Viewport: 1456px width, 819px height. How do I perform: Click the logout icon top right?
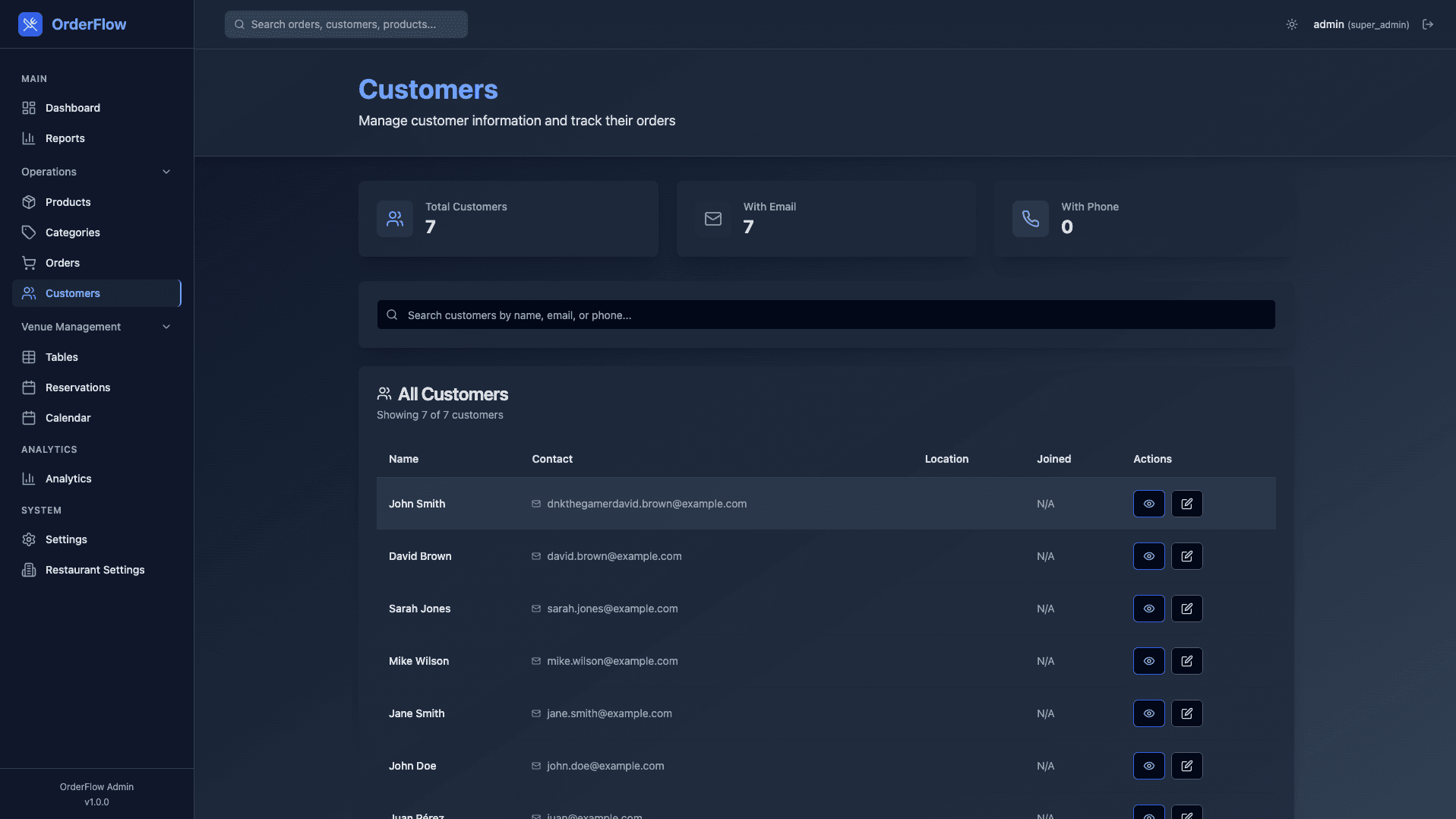tap(1429, 24)
